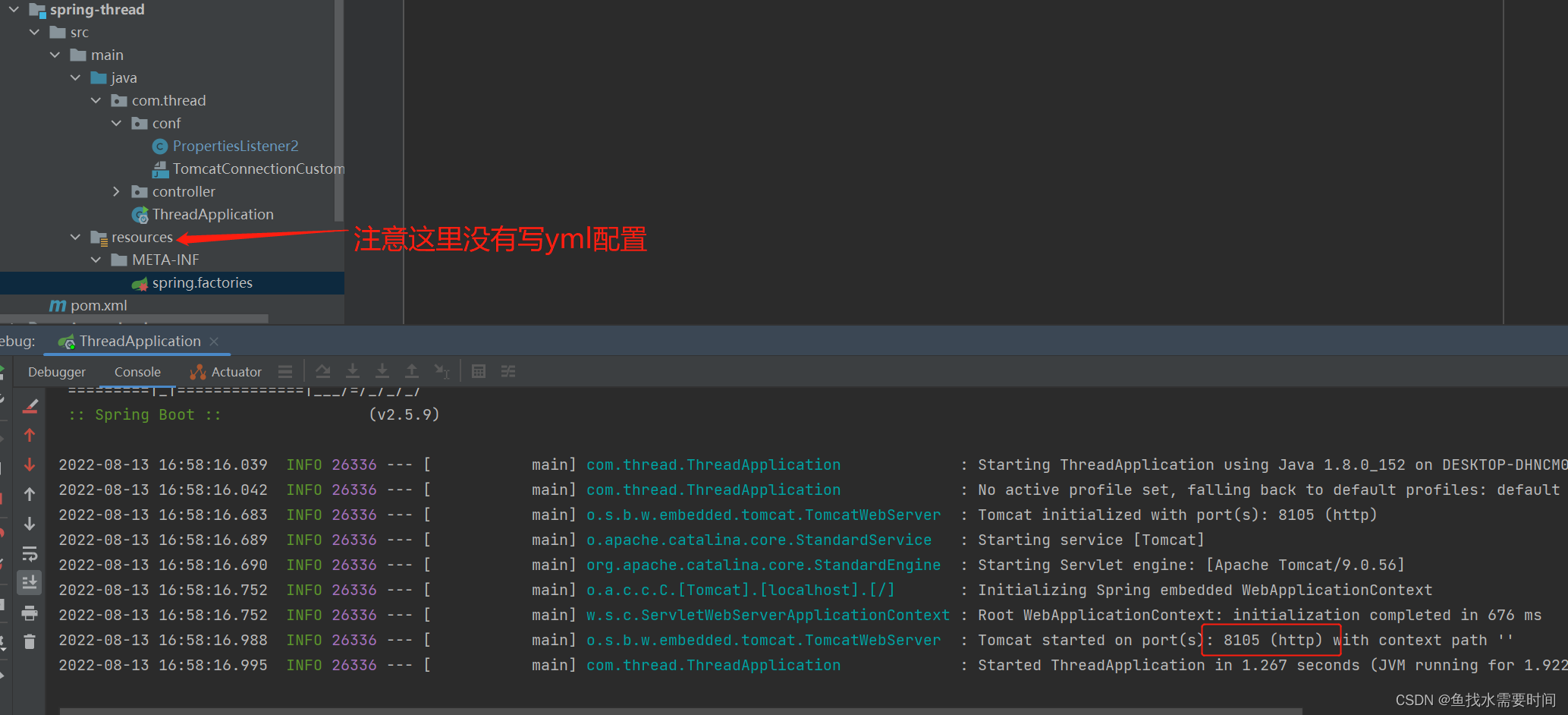Image resolution: width=1568 pixels, height=715 pixels.
Task: Clear the console using the trash icon
Action: [x=30, y=640]
